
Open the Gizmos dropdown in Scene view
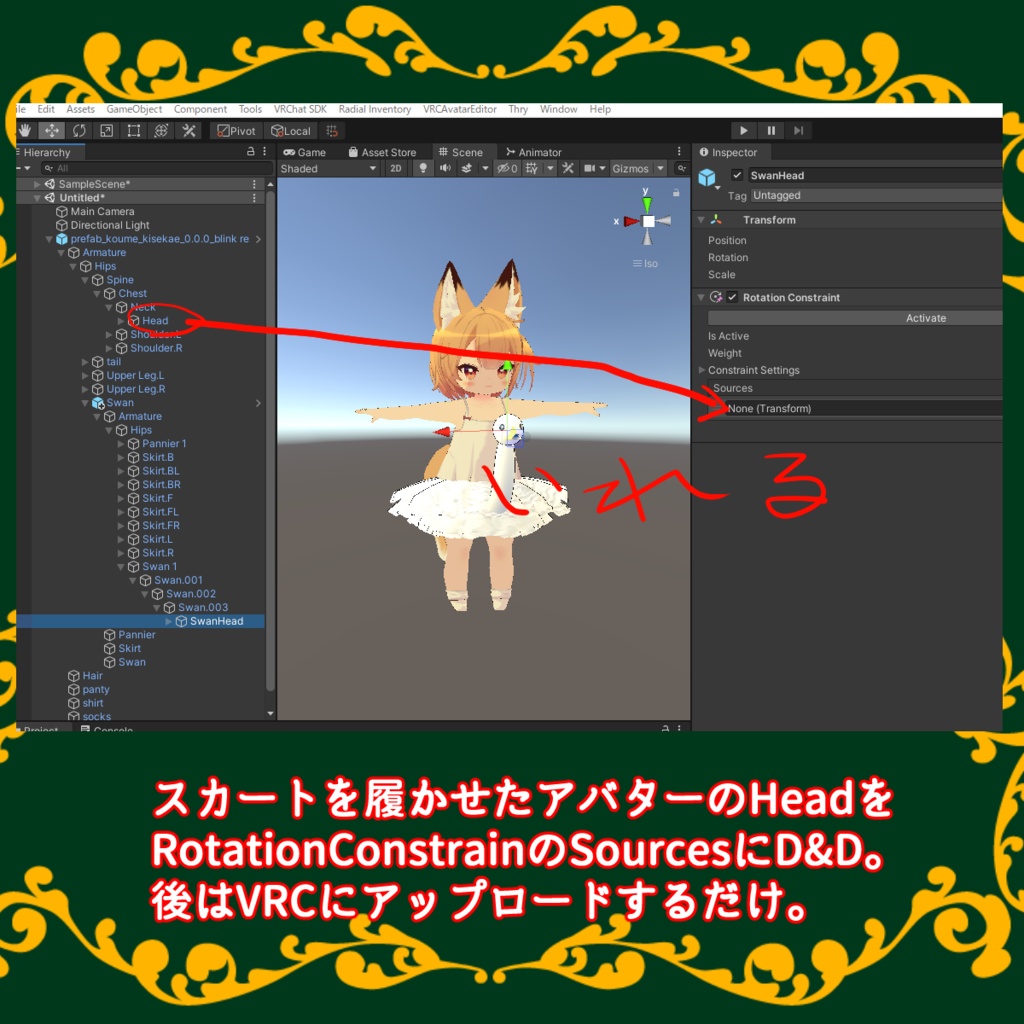pos(659,168)
